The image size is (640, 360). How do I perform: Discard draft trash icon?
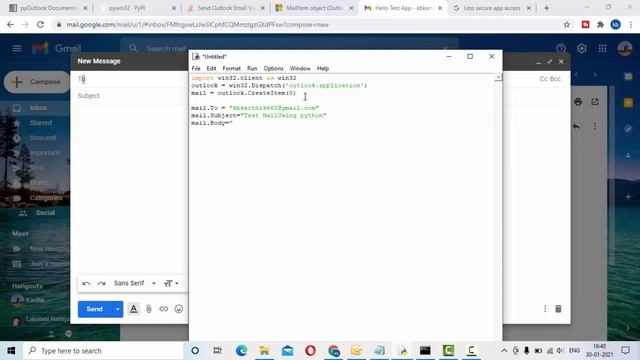click(x=558, y=309)
